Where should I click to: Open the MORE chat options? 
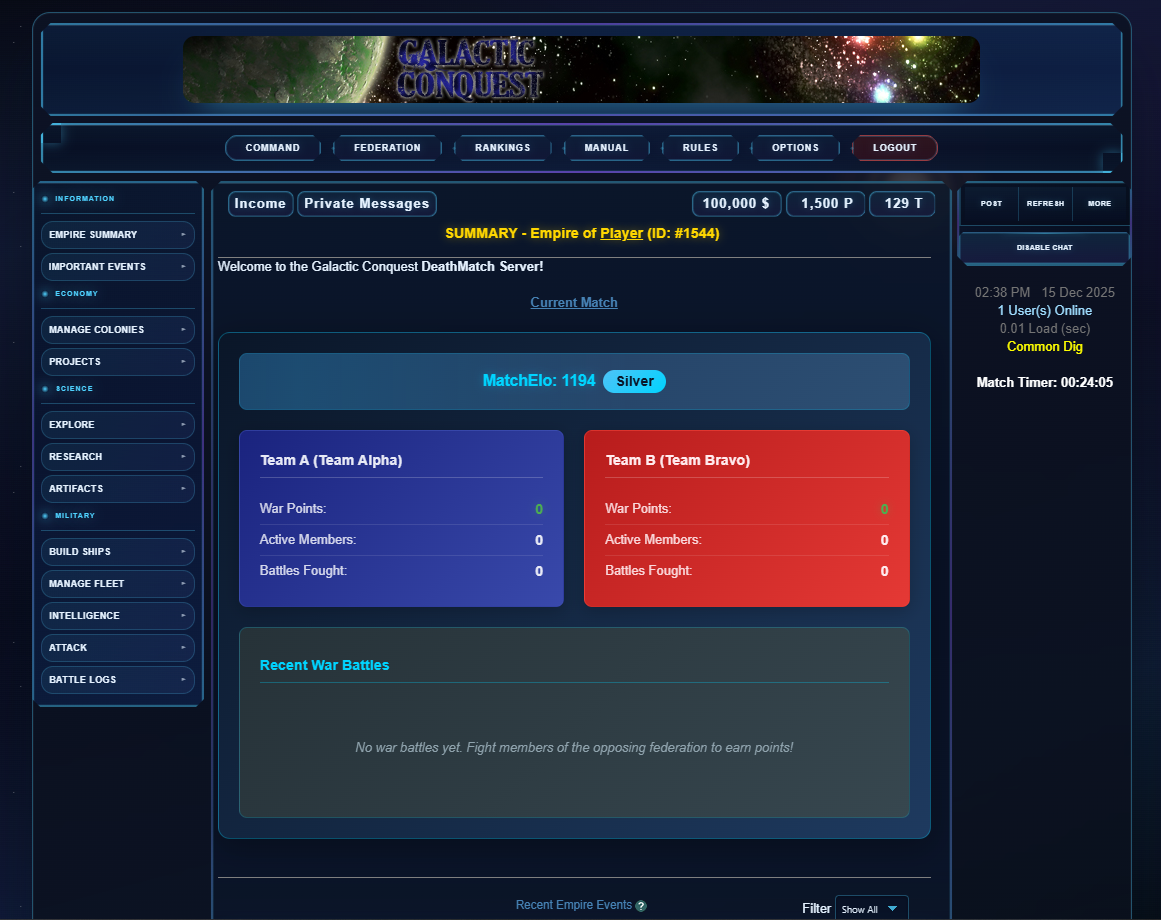1100,203
